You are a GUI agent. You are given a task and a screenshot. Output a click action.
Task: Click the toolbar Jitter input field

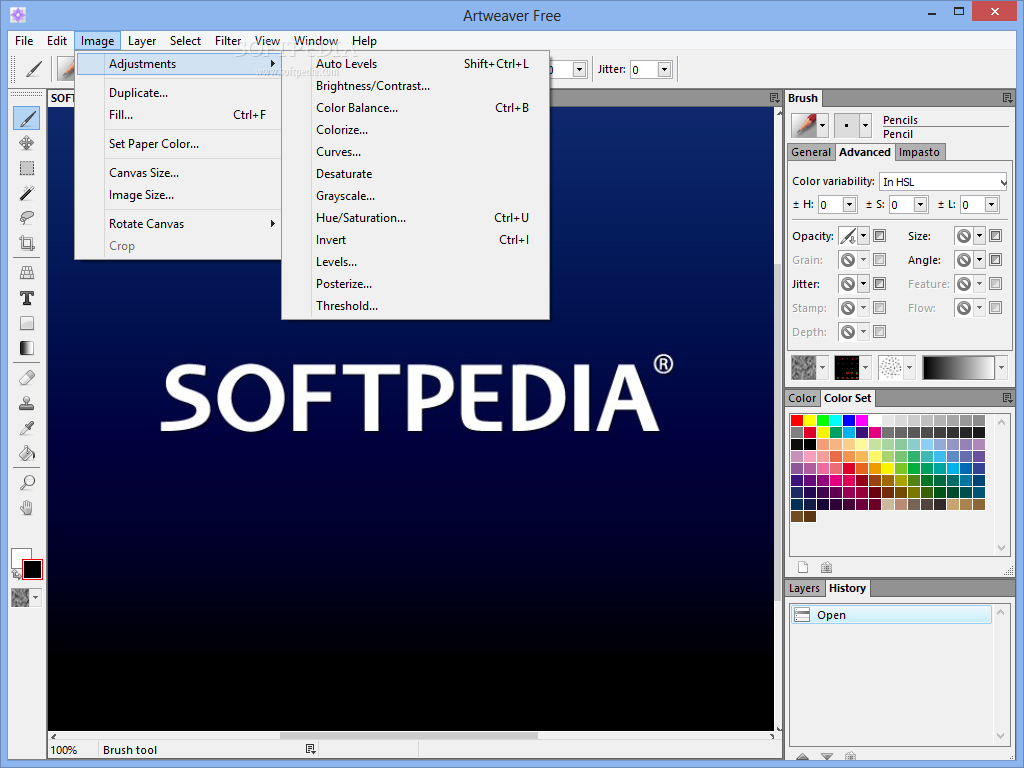(643, 69)
